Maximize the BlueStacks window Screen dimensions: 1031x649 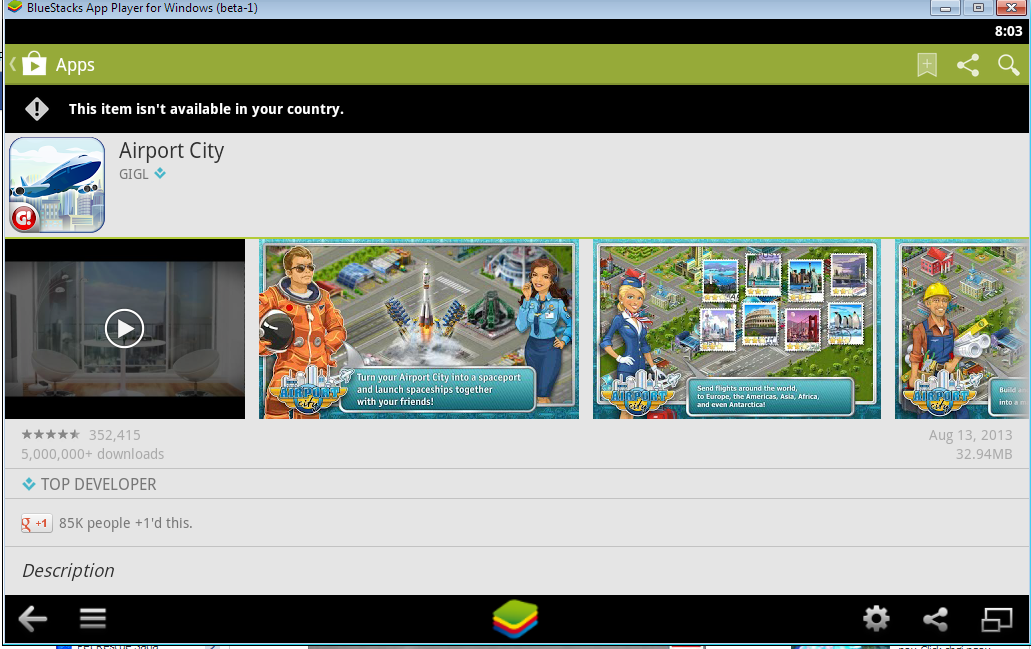pos(978,8)
